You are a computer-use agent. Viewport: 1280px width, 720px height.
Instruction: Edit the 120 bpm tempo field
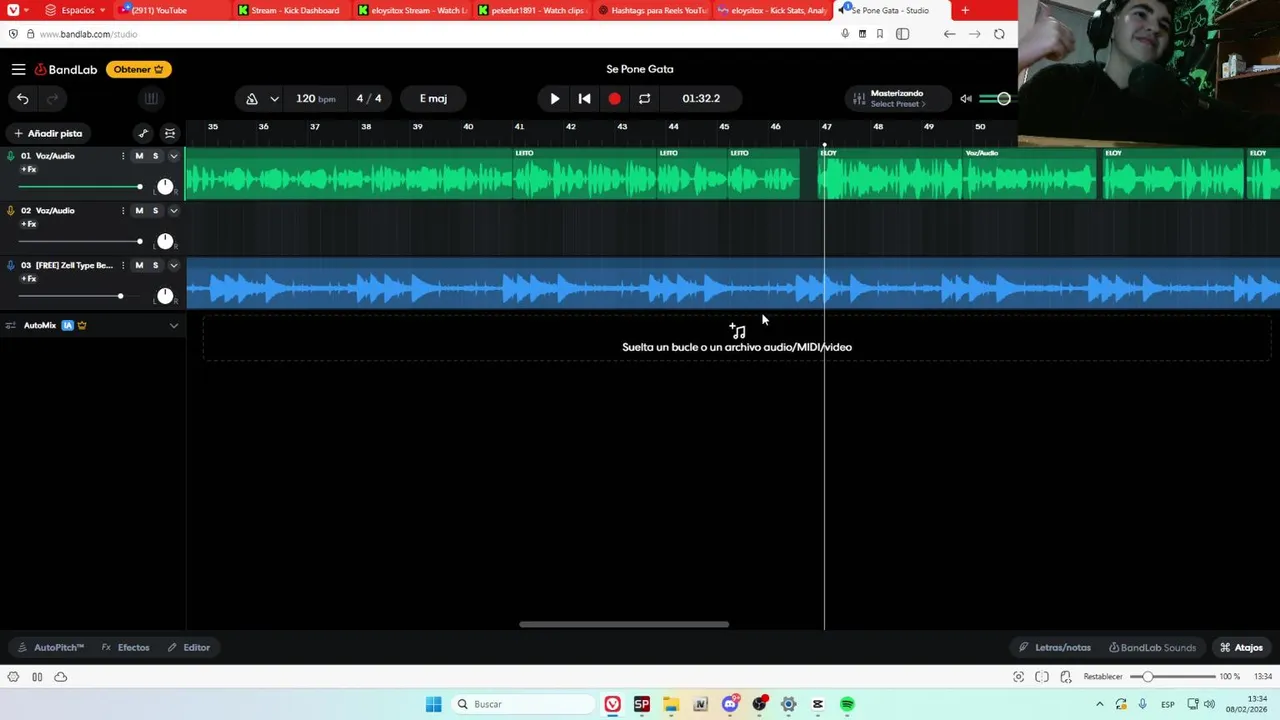tap(315, 98)
